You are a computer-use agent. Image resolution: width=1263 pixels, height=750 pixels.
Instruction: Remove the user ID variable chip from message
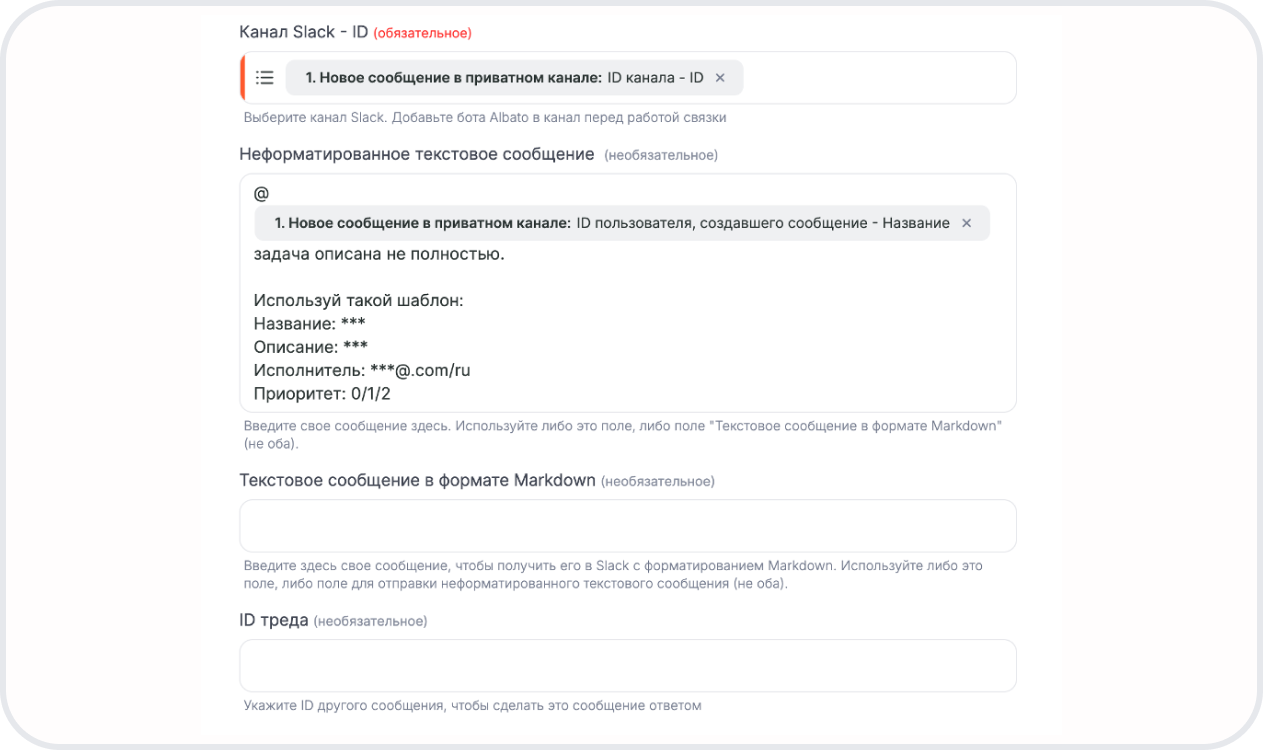coord(966,223)
